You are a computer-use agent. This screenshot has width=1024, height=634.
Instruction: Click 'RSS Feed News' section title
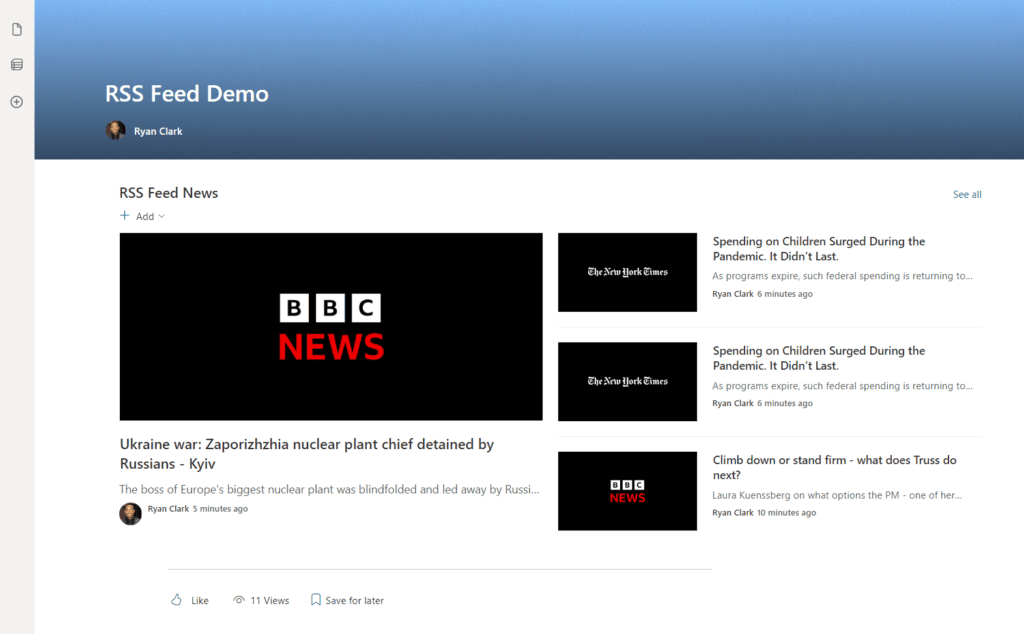168,193
